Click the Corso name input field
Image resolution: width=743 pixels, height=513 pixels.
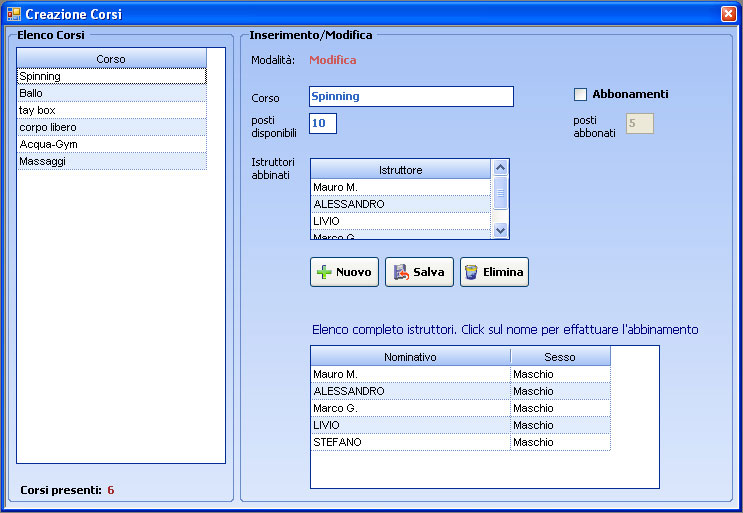411,96
